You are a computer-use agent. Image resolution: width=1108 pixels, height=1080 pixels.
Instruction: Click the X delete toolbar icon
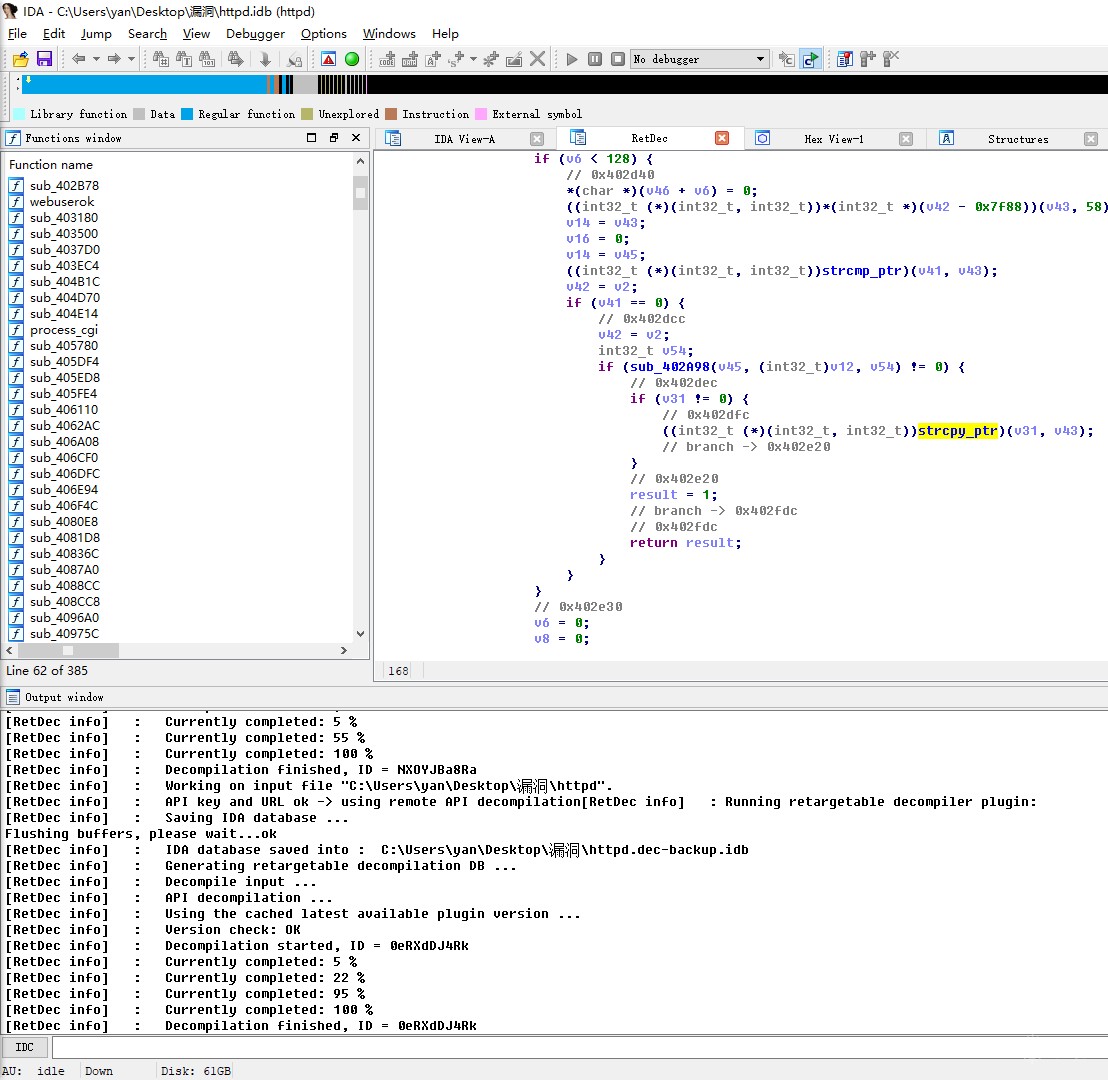538,59
